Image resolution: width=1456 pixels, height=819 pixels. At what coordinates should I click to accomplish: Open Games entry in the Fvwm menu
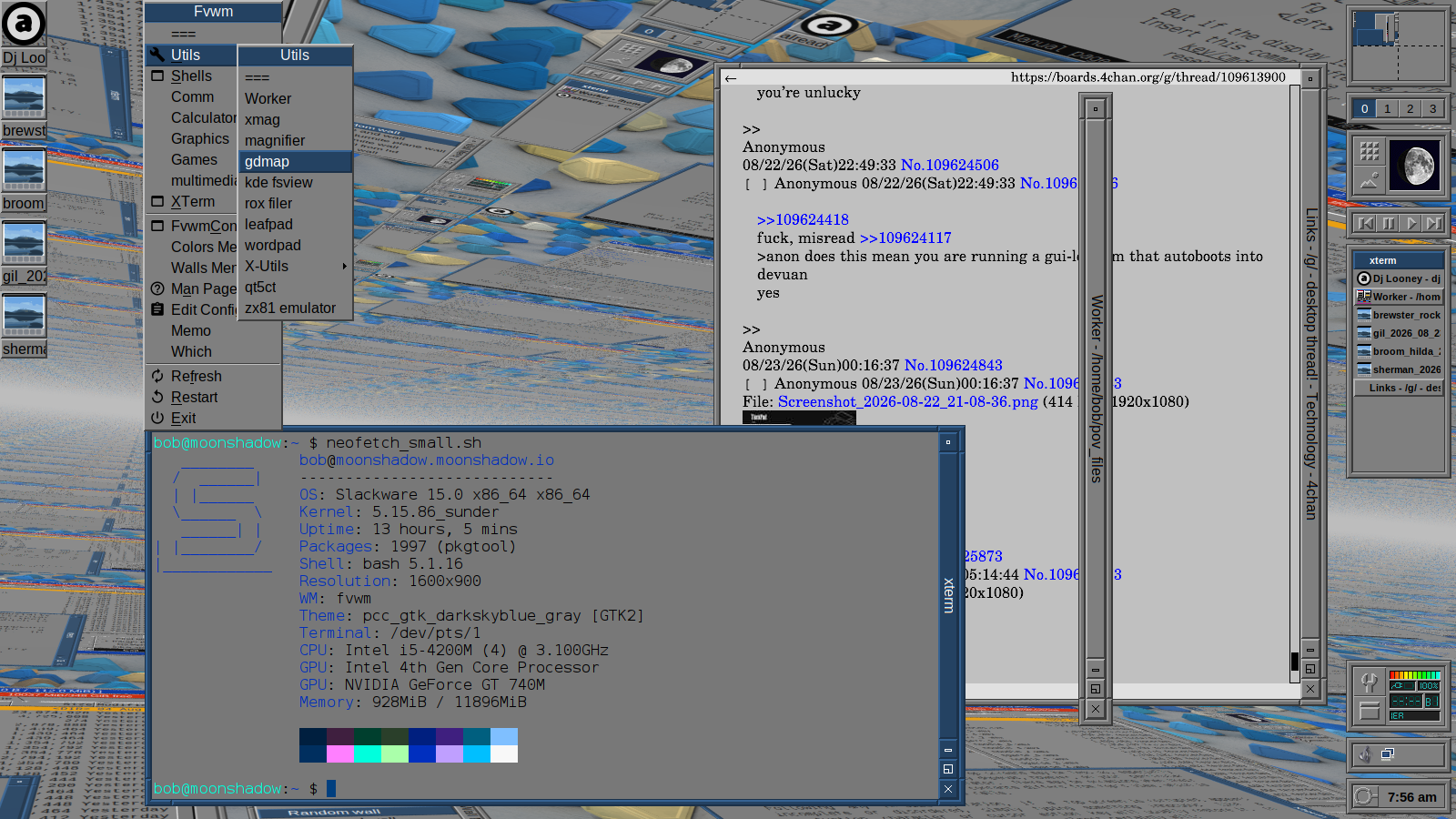(x=191, y=160)
